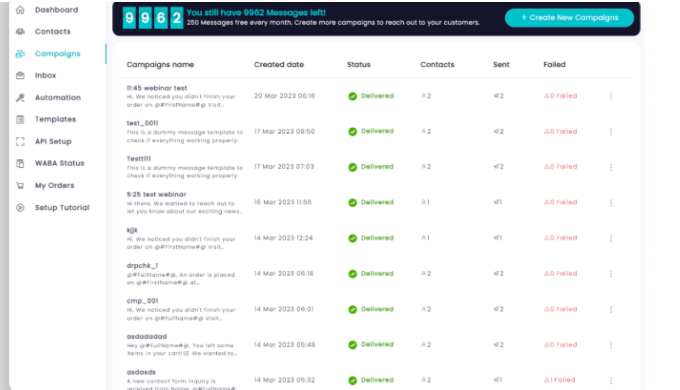The image size is (680, 390).
Task: Click the WABA Status icon
Action: pyautogui.click(x=20, y=163)
